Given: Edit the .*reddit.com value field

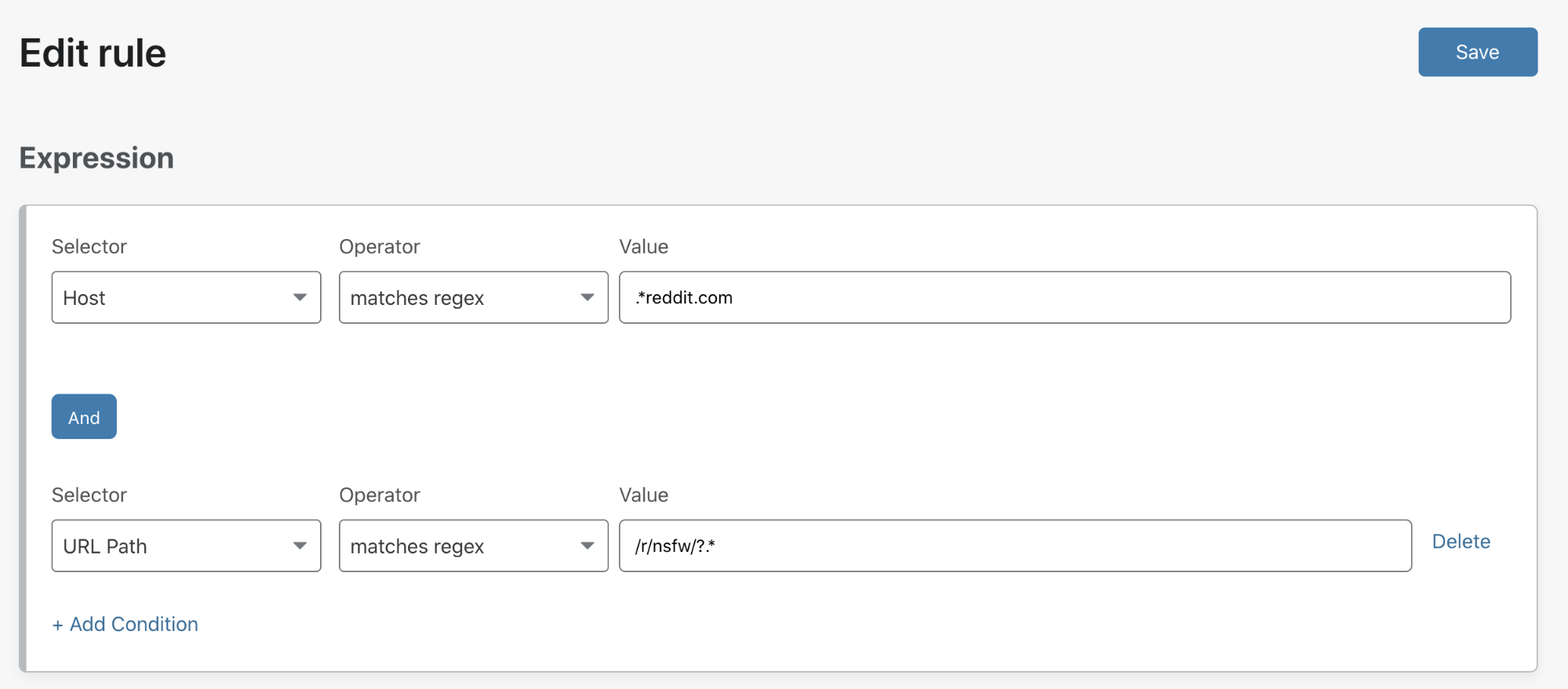Looking at the screenshot, I should (x=1064, y=297).
